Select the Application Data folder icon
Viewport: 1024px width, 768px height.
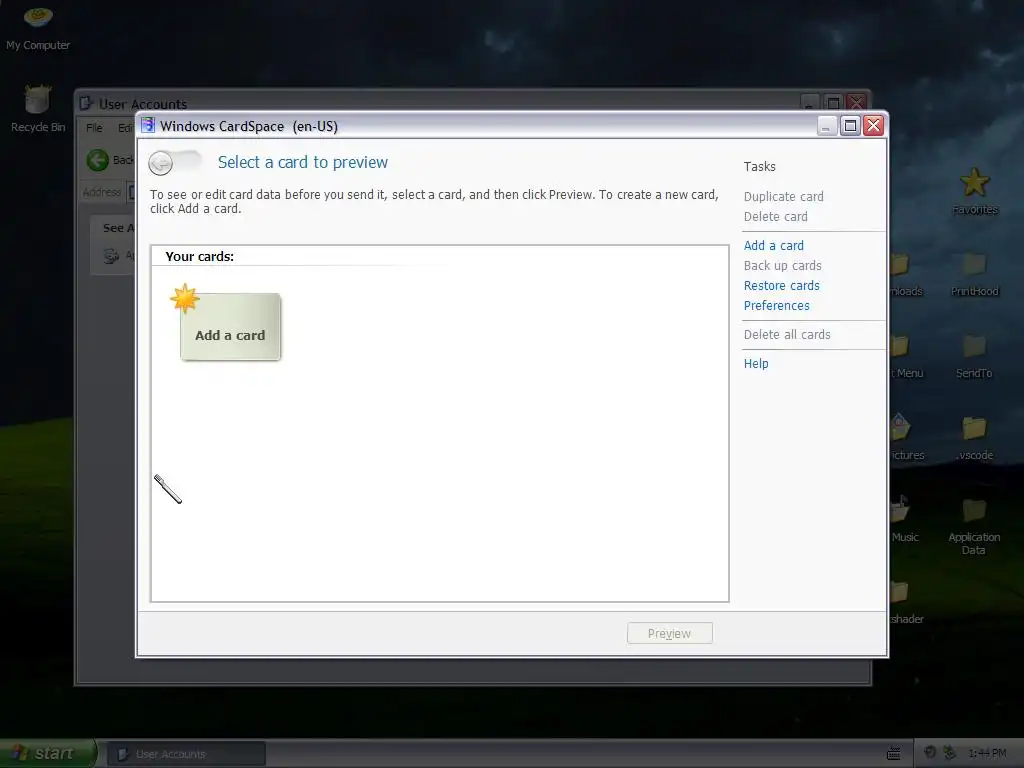coord(974,526)
